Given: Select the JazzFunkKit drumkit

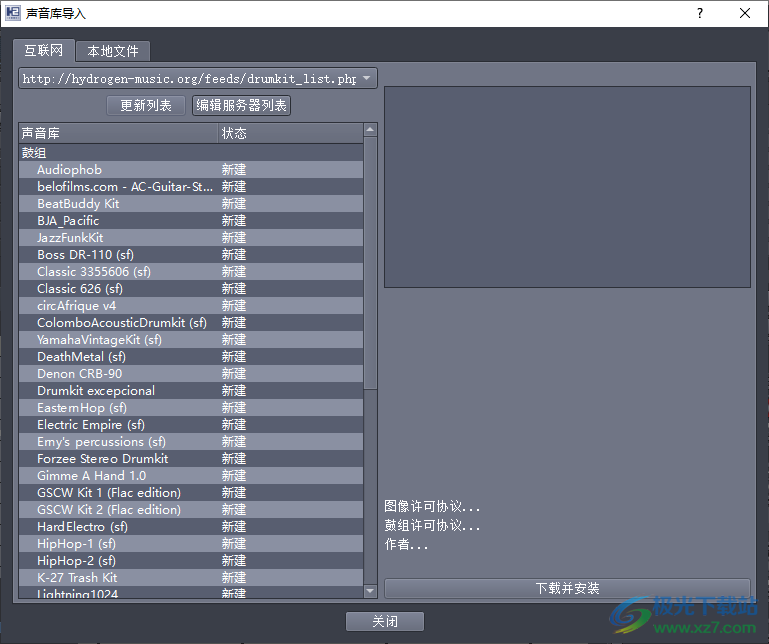Looking at the screenshot, I should [191, 238].
